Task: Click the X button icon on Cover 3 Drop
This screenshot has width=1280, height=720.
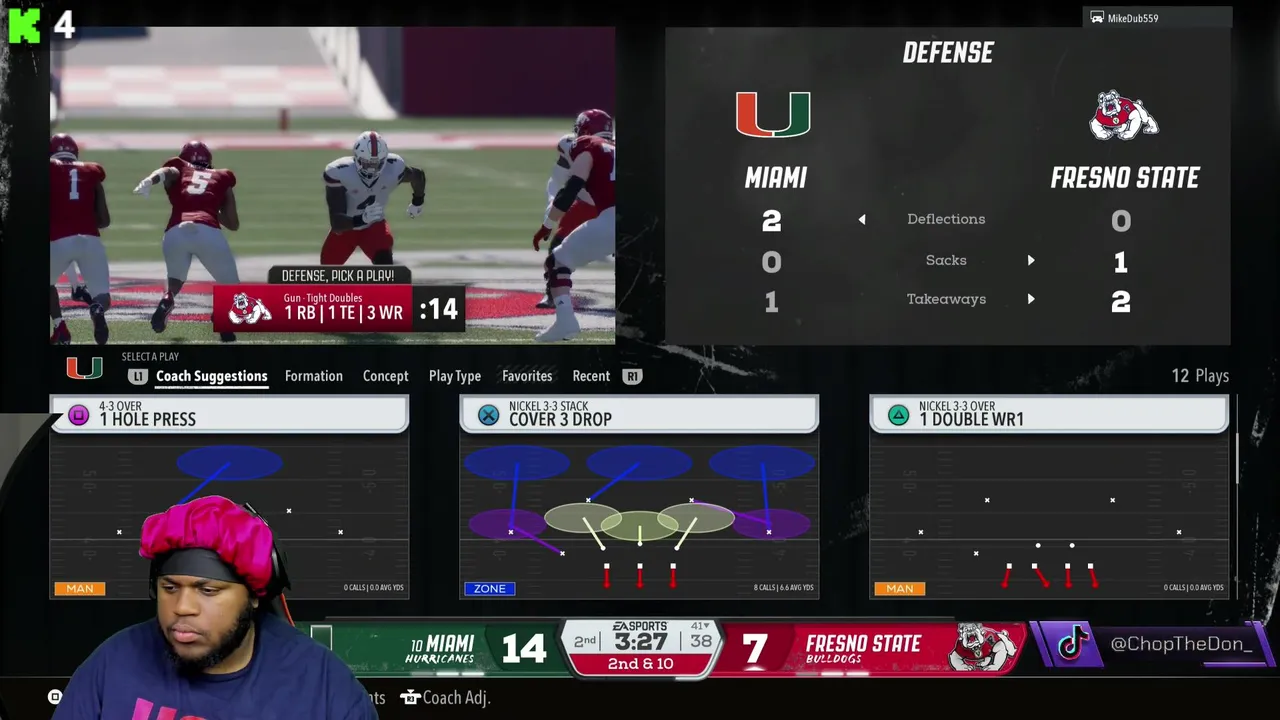Action: [488, 416]
